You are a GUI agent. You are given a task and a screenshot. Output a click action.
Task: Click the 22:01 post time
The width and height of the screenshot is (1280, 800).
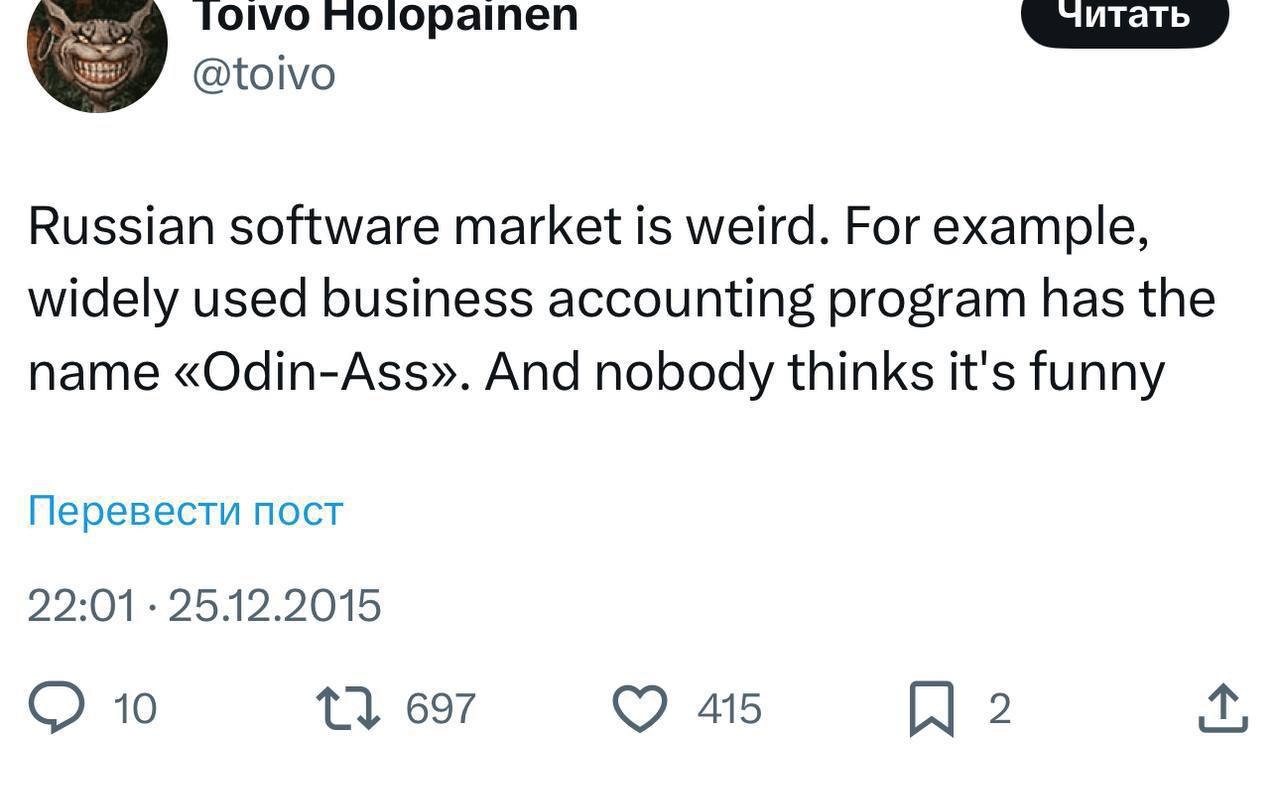(80, 606)
